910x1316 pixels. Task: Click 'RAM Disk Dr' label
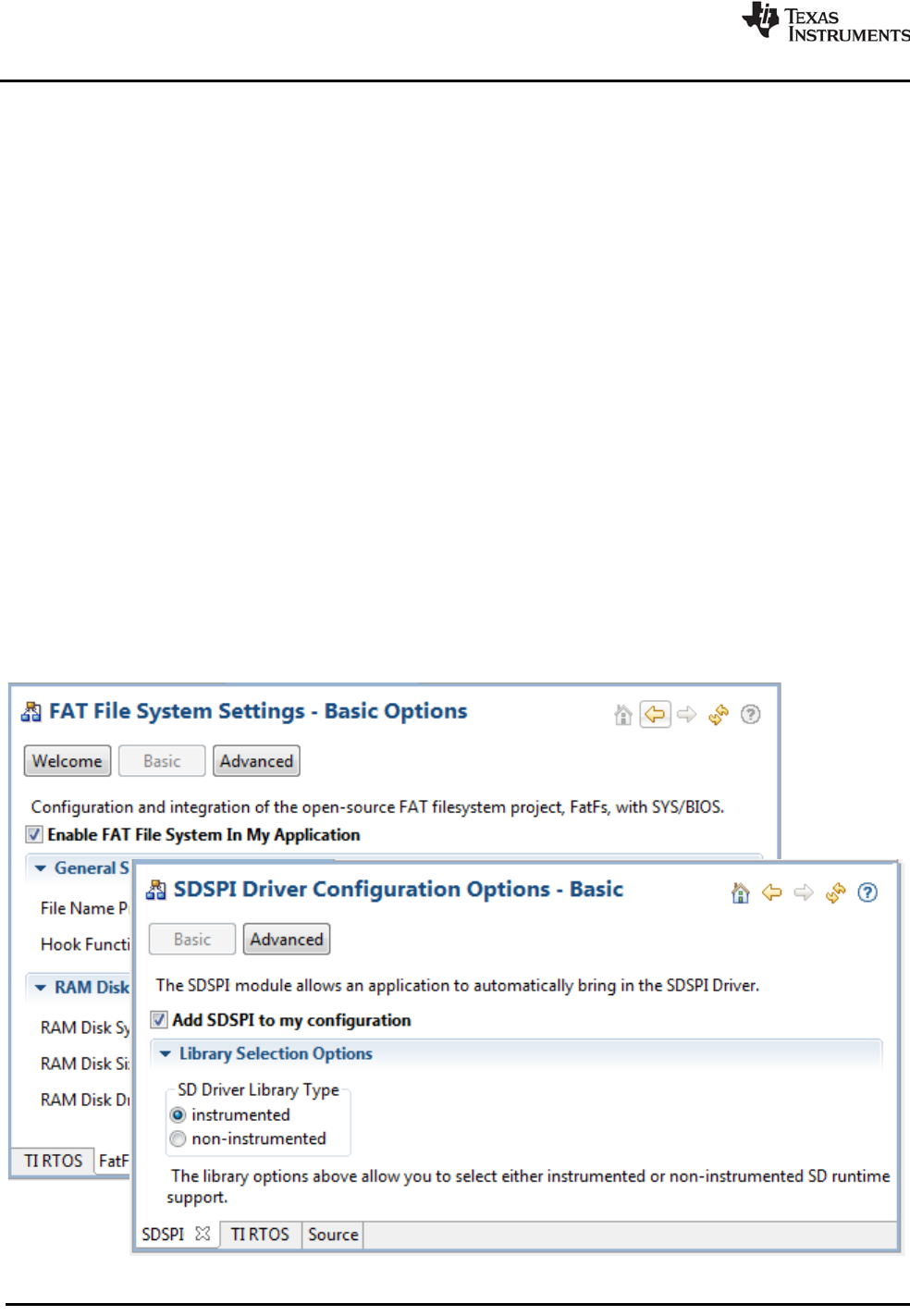tap(85, 1100)
